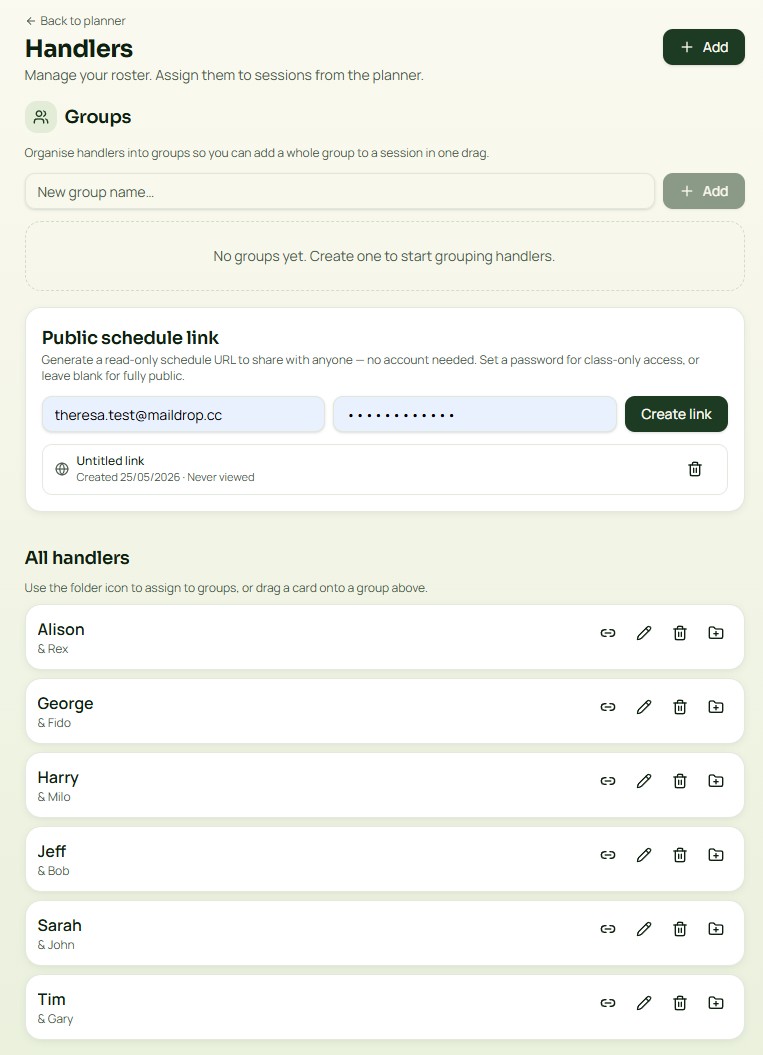Click the theresa.test@maildrop.cc field

183,414
